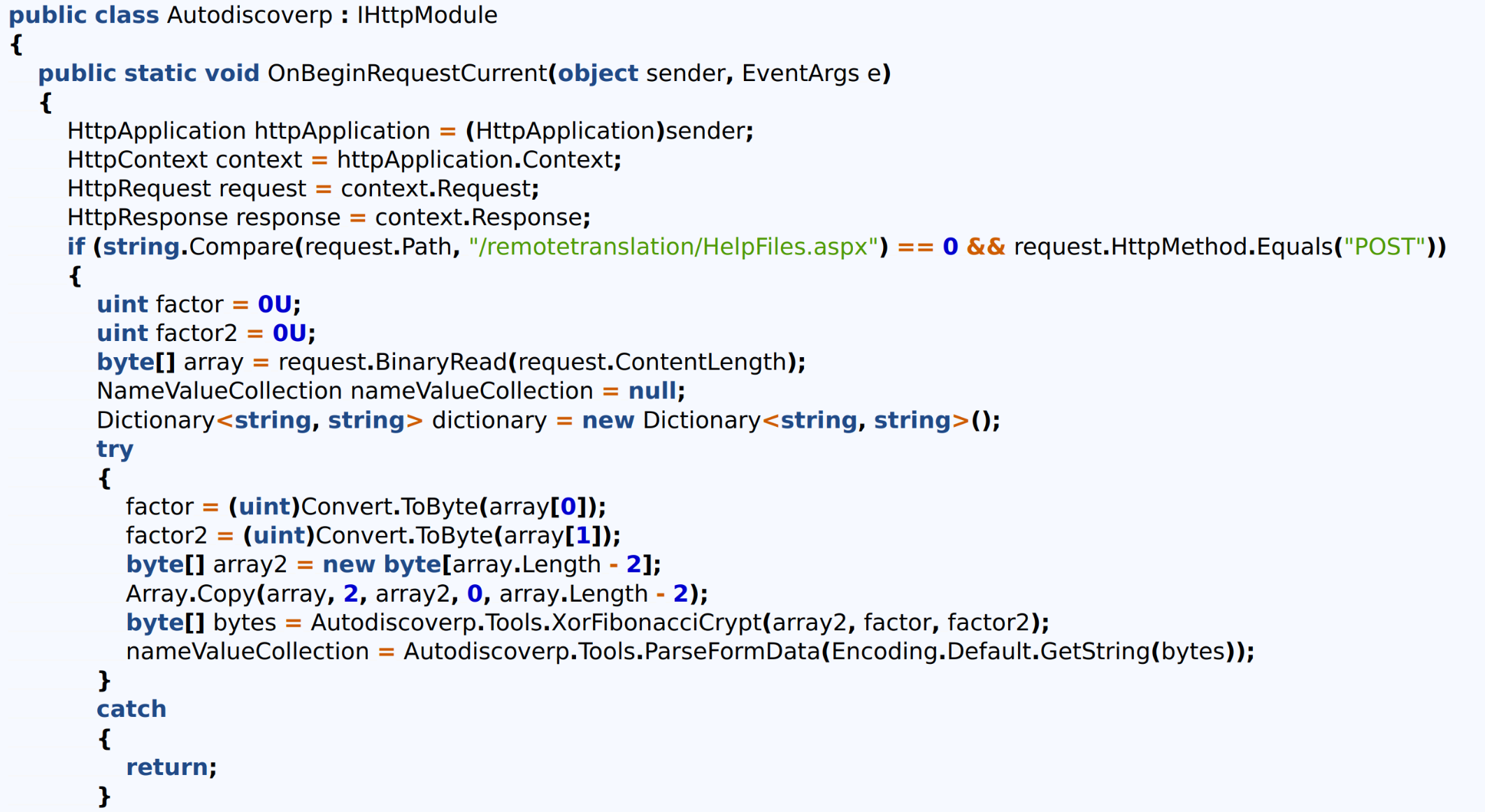The width and height of the screenshot is (1485, 812).
Task: Click the try keyword
Action: pos(114,449)
